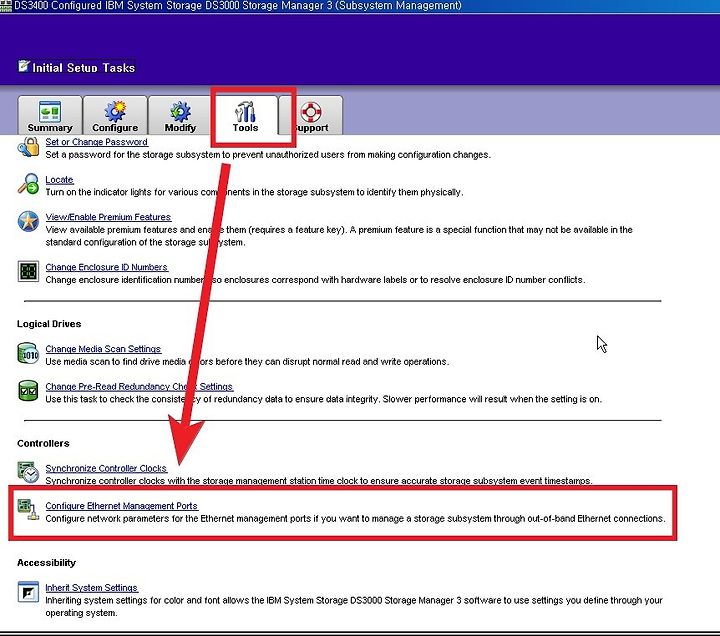This screenshot has height=636, width=720.
Task: Click the Modify tab gear icon
Action: click(x=180, y=112)
